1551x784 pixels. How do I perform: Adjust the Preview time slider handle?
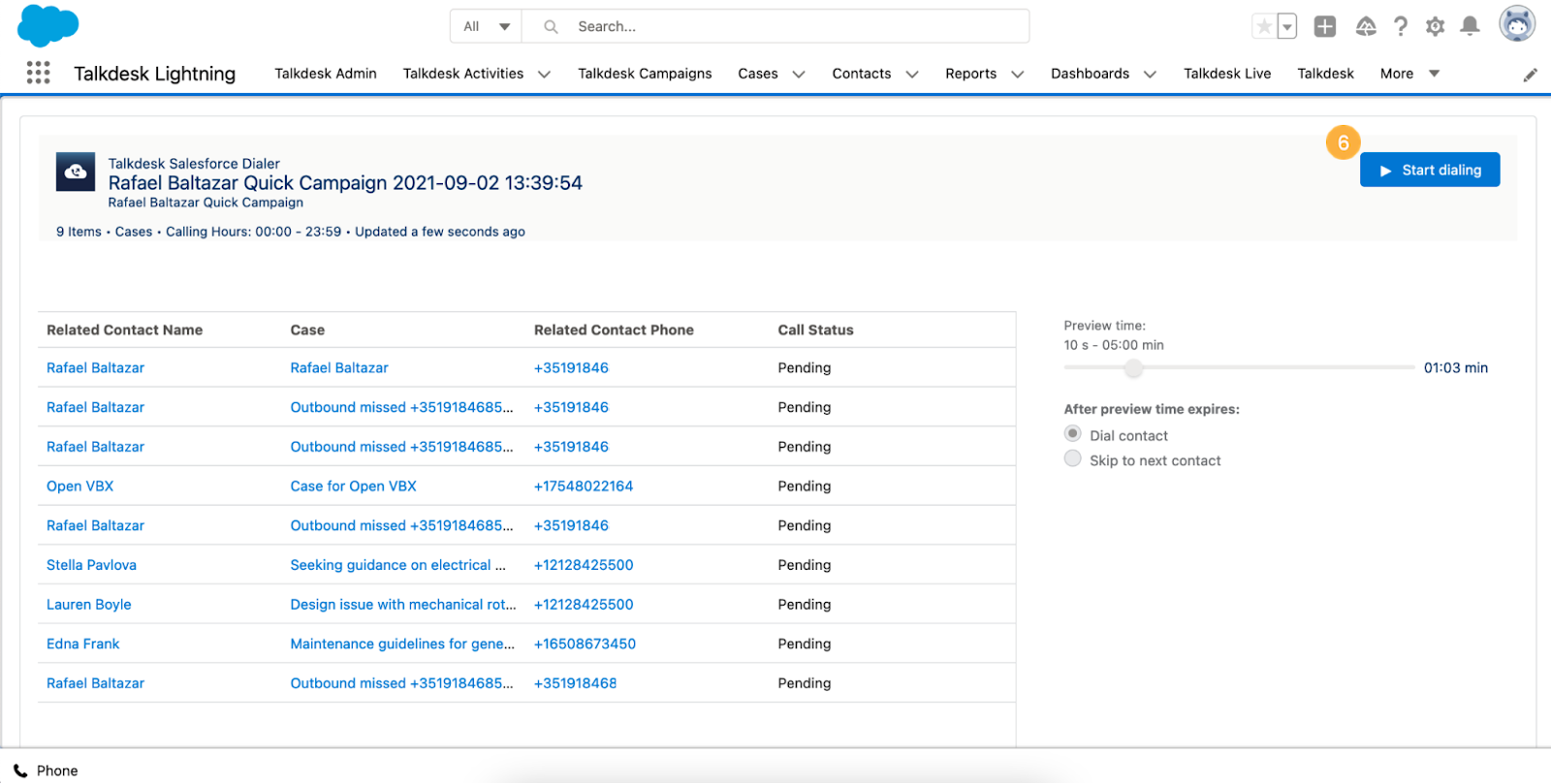pos(1133,368)
